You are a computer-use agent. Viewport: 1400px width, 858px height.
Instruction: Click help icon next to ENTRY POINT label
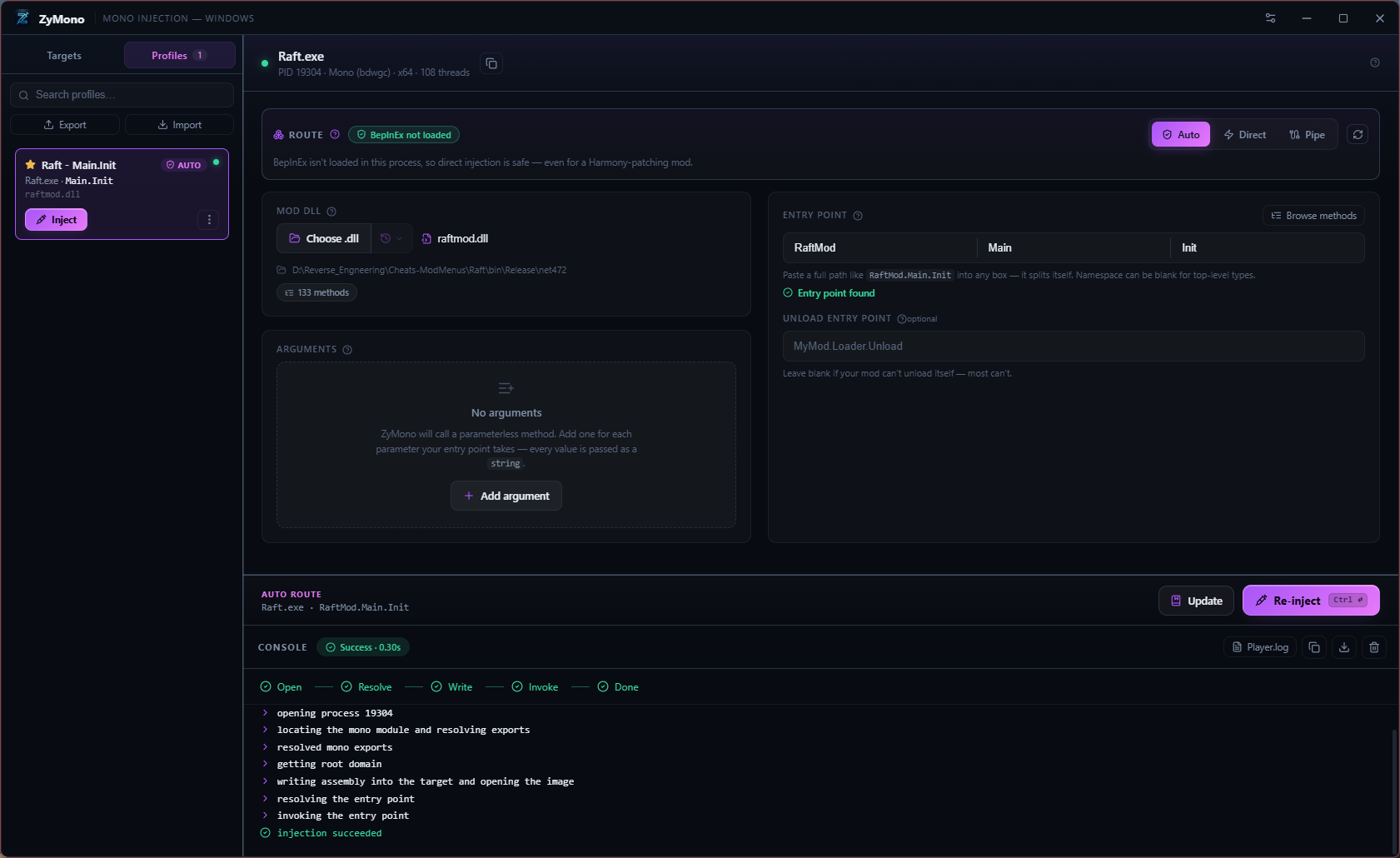tap(858, 216)
